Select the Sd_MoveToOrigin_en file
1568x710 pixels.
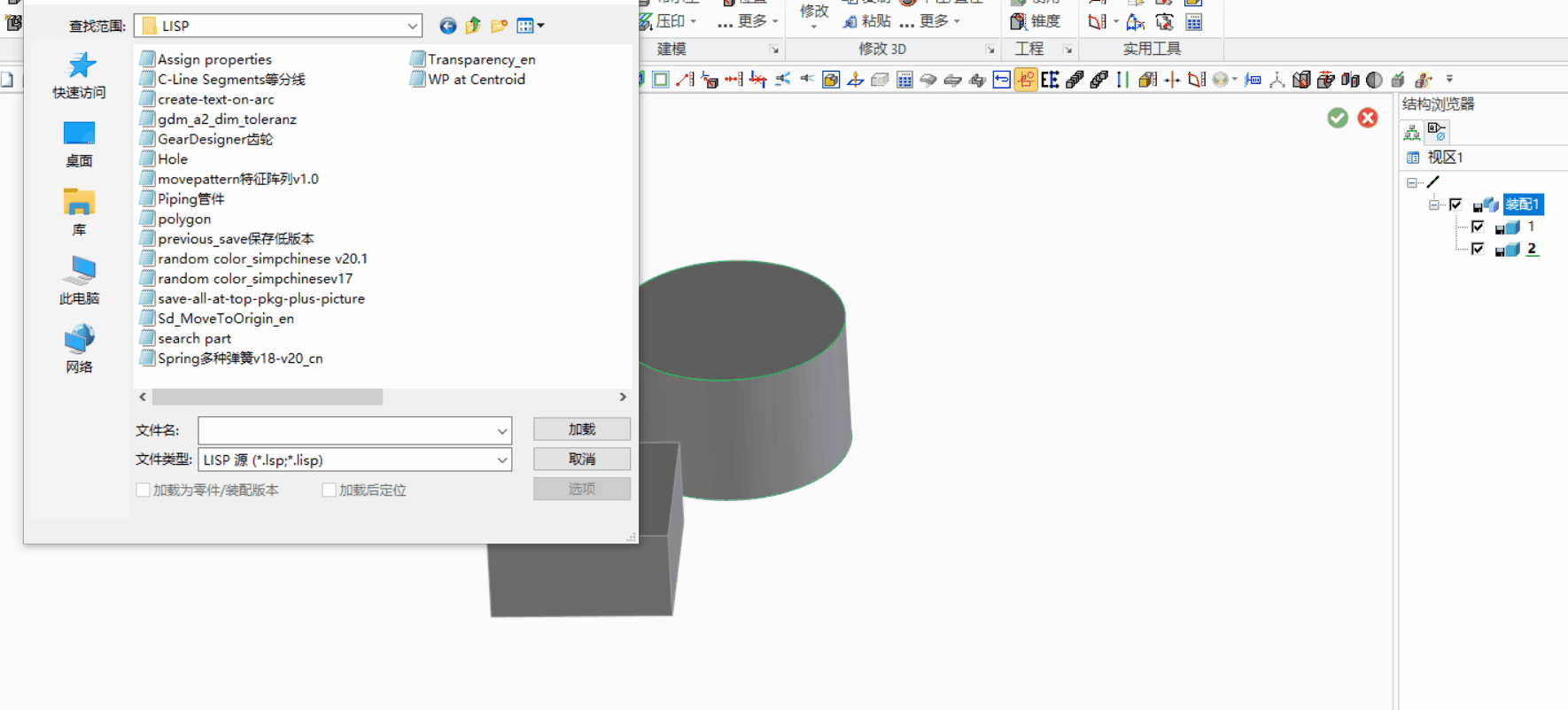click(x=217, y=319)
